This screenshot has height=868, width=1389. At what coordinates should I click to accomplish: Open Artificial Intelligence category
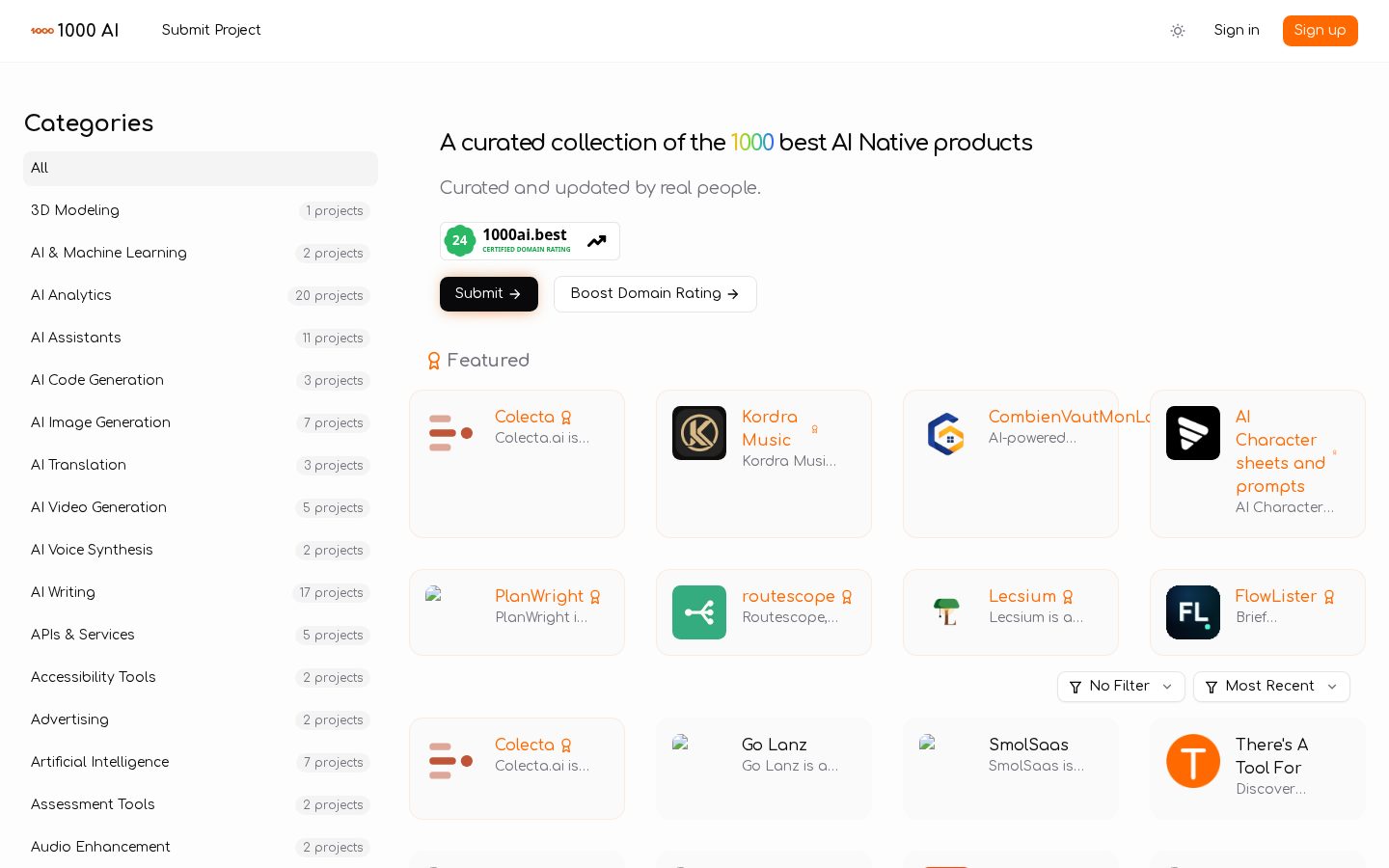point(201,762)
